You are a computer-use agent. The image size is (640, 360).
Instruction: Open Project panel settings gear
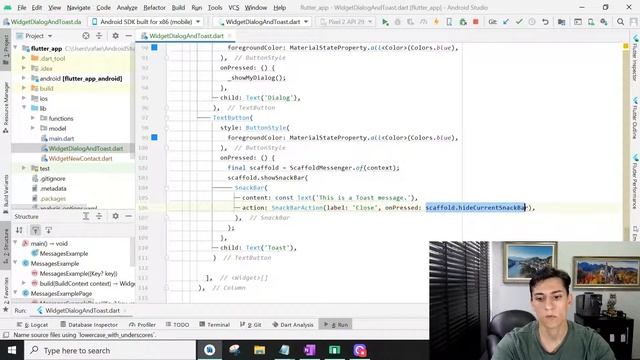(116, 36)
